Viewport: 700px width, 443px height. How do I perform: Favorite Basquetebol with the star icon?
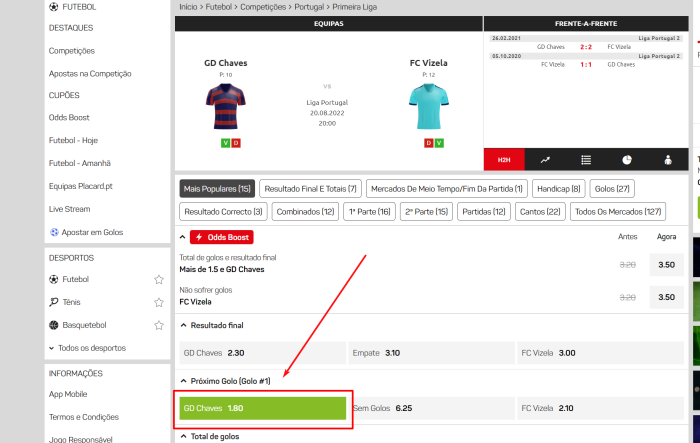point(159,325)
